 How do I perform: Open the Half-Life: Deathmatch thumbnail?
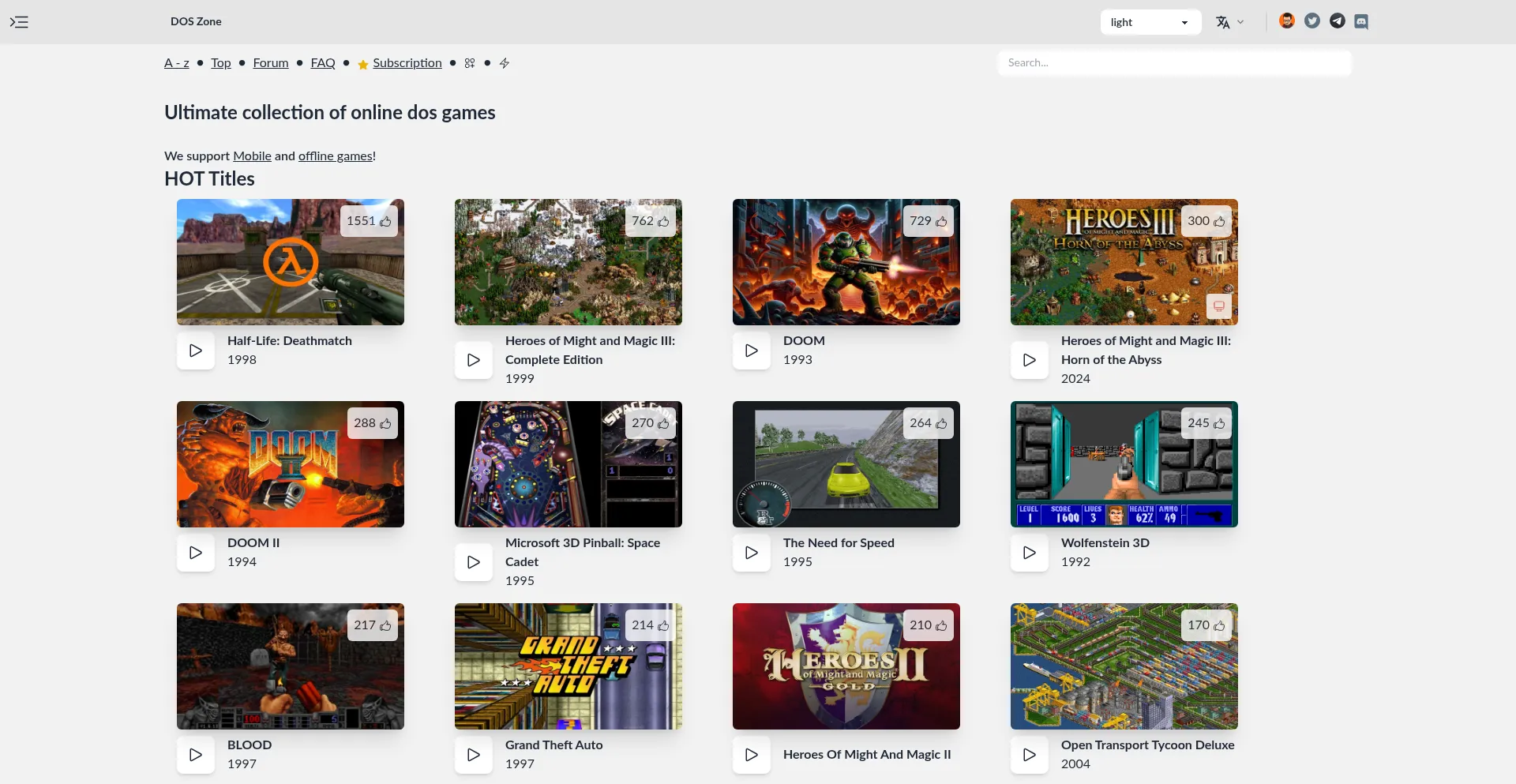291,262
